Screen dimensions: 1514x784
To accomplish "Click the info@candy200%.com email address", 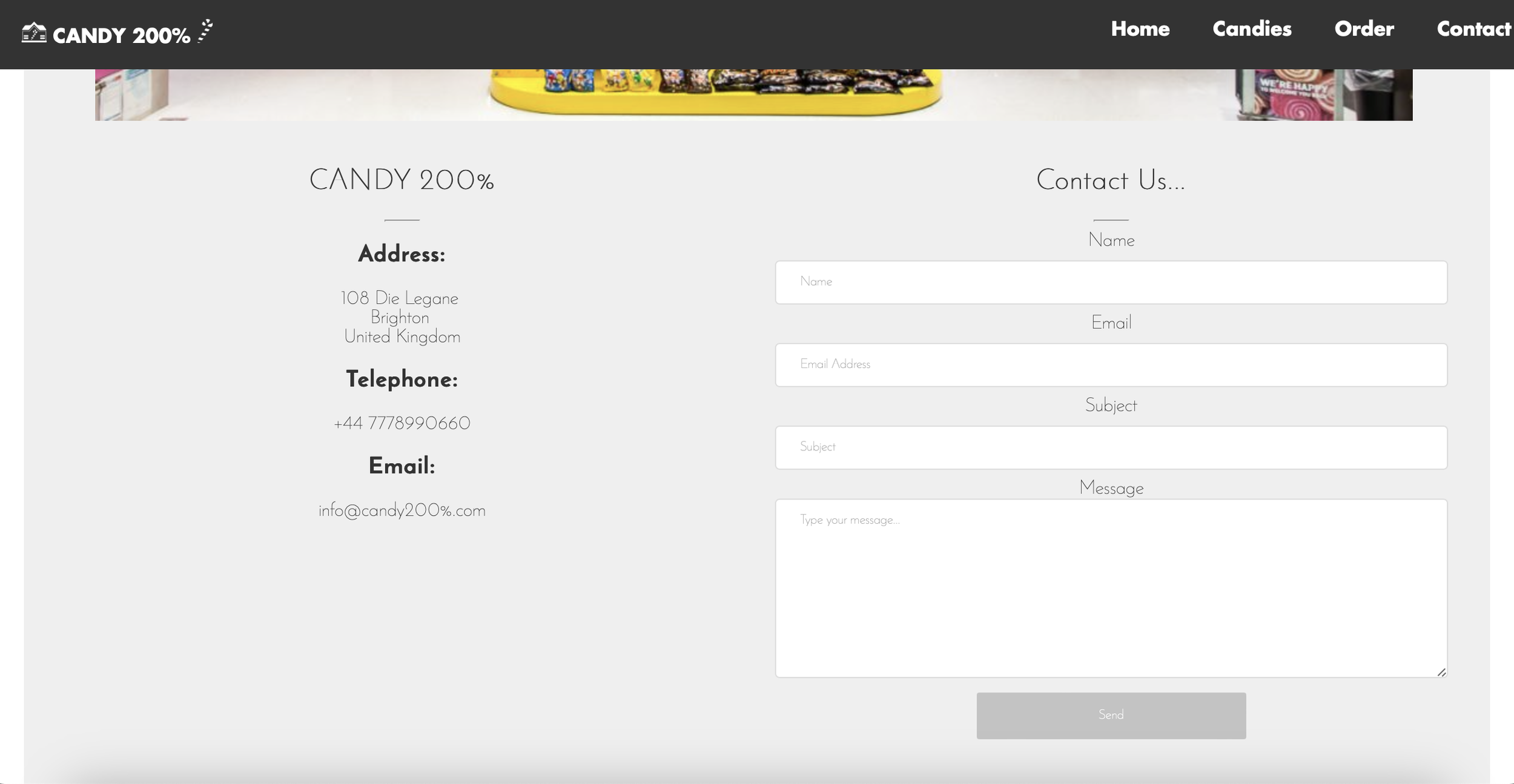I will click(402, 510).
